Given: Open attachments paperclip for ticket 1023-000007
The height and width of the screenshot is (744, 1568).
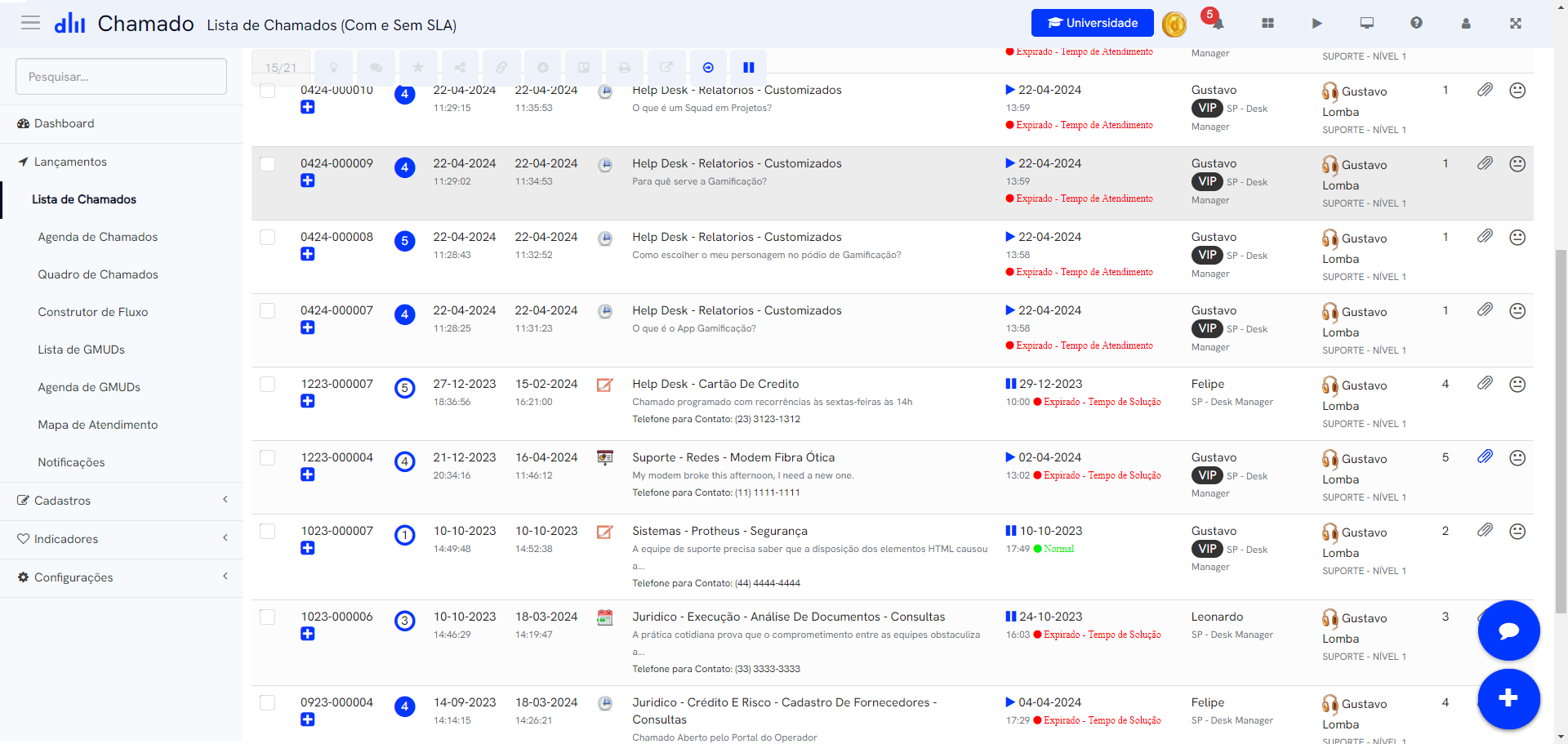Looking at the screenshot, I should [x=1485, y=530].
